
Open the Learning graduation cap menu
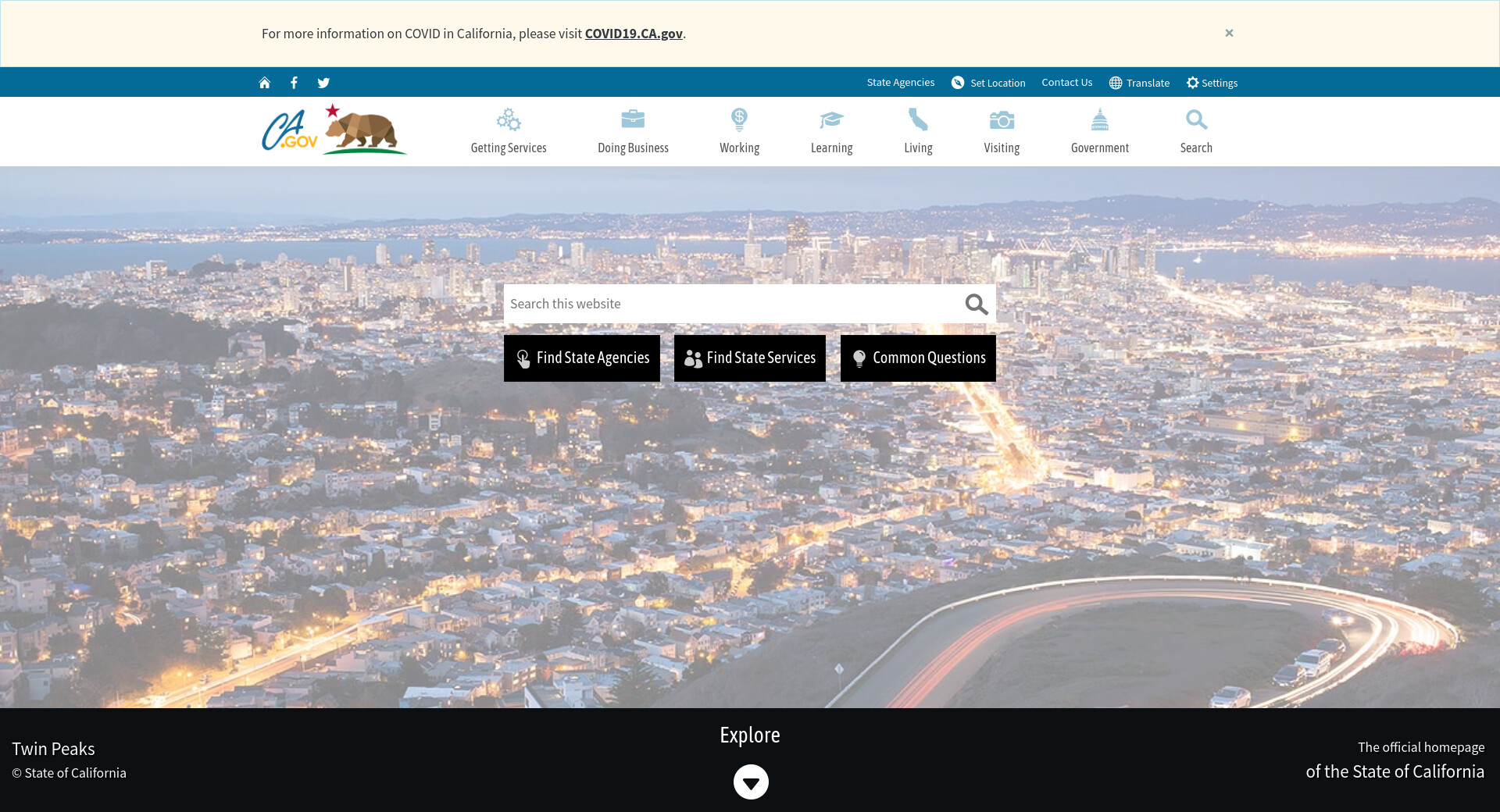tap(831, 131)
